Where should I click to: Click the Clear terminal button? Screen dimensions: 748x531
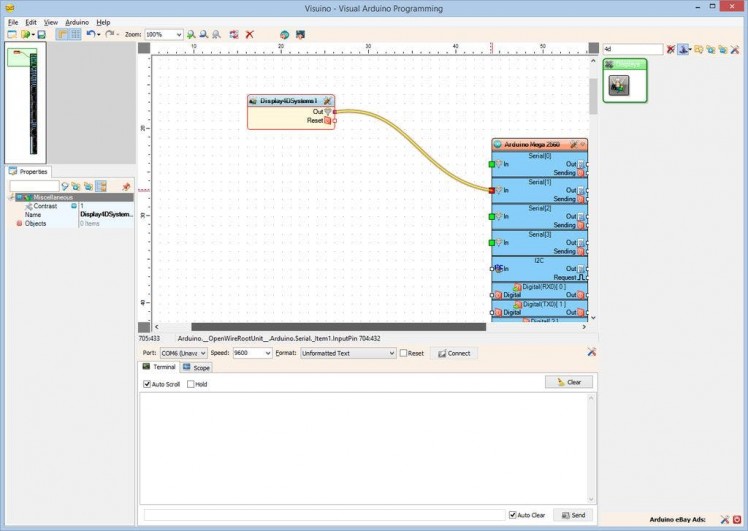coord(569,382)
